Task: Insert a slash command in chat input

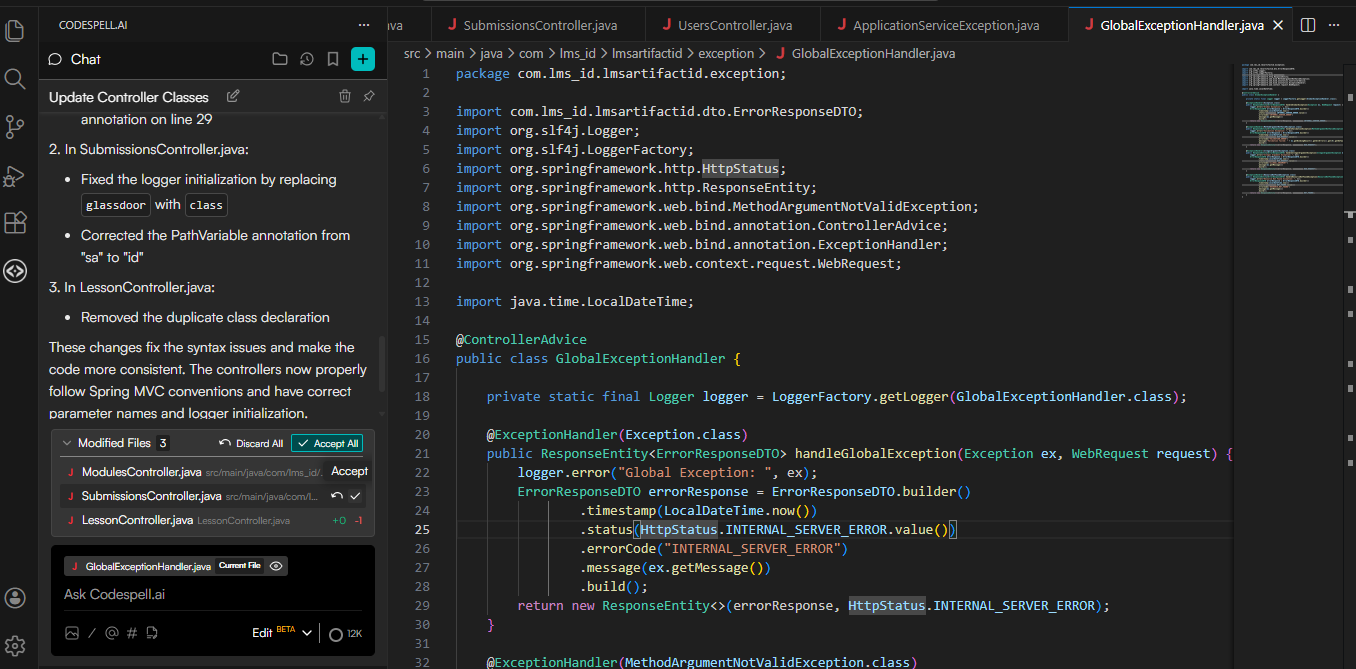Action: pos(92,633)
